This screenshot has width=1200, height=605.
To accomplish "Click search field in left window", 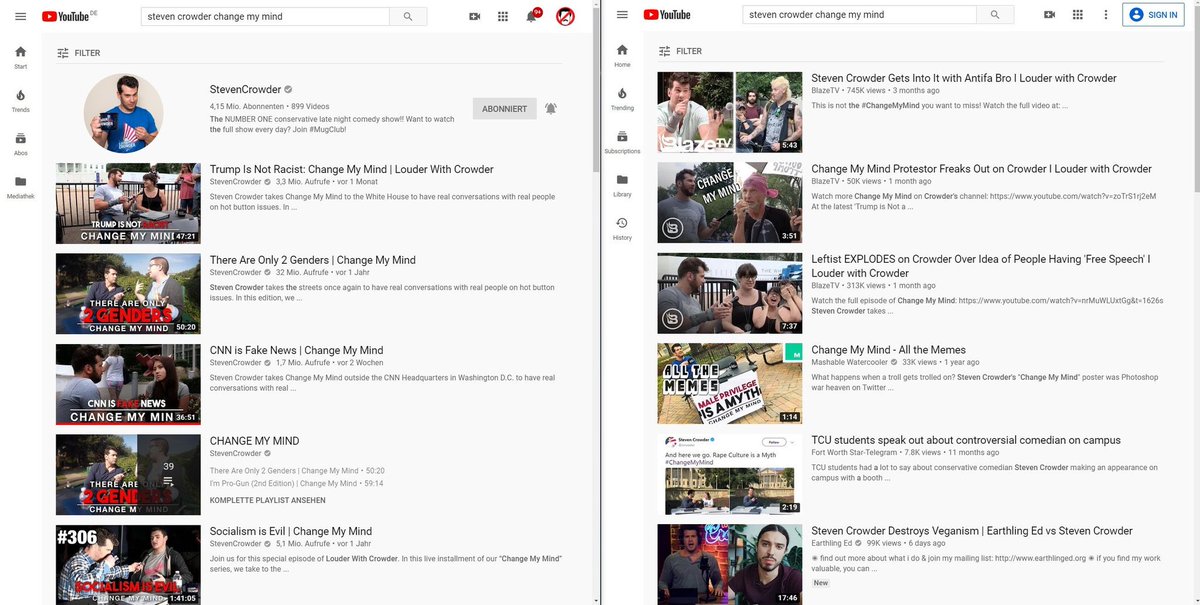I will [x=264, y=16].
